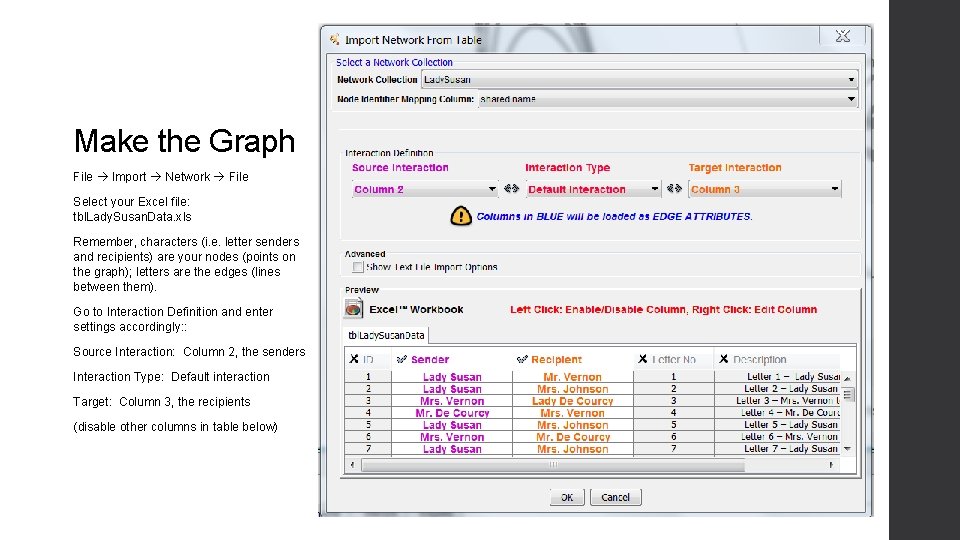The width and height of the screenshot is (960, 540).
Task: Enable the Description column header
Action: 776,359
